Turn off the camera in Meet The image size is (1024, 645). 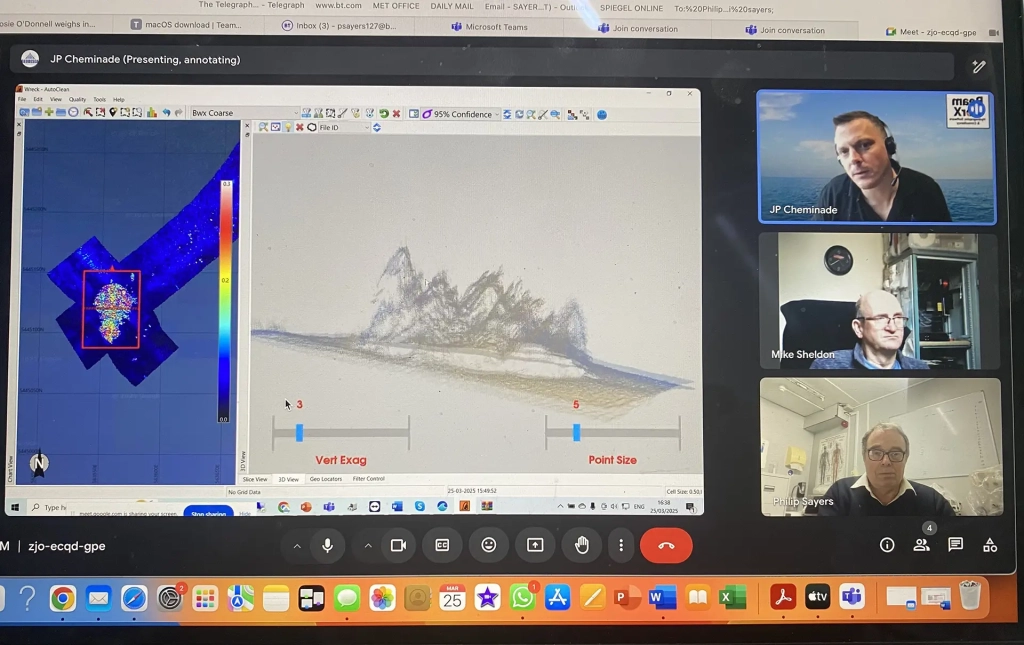coord(397,545)
